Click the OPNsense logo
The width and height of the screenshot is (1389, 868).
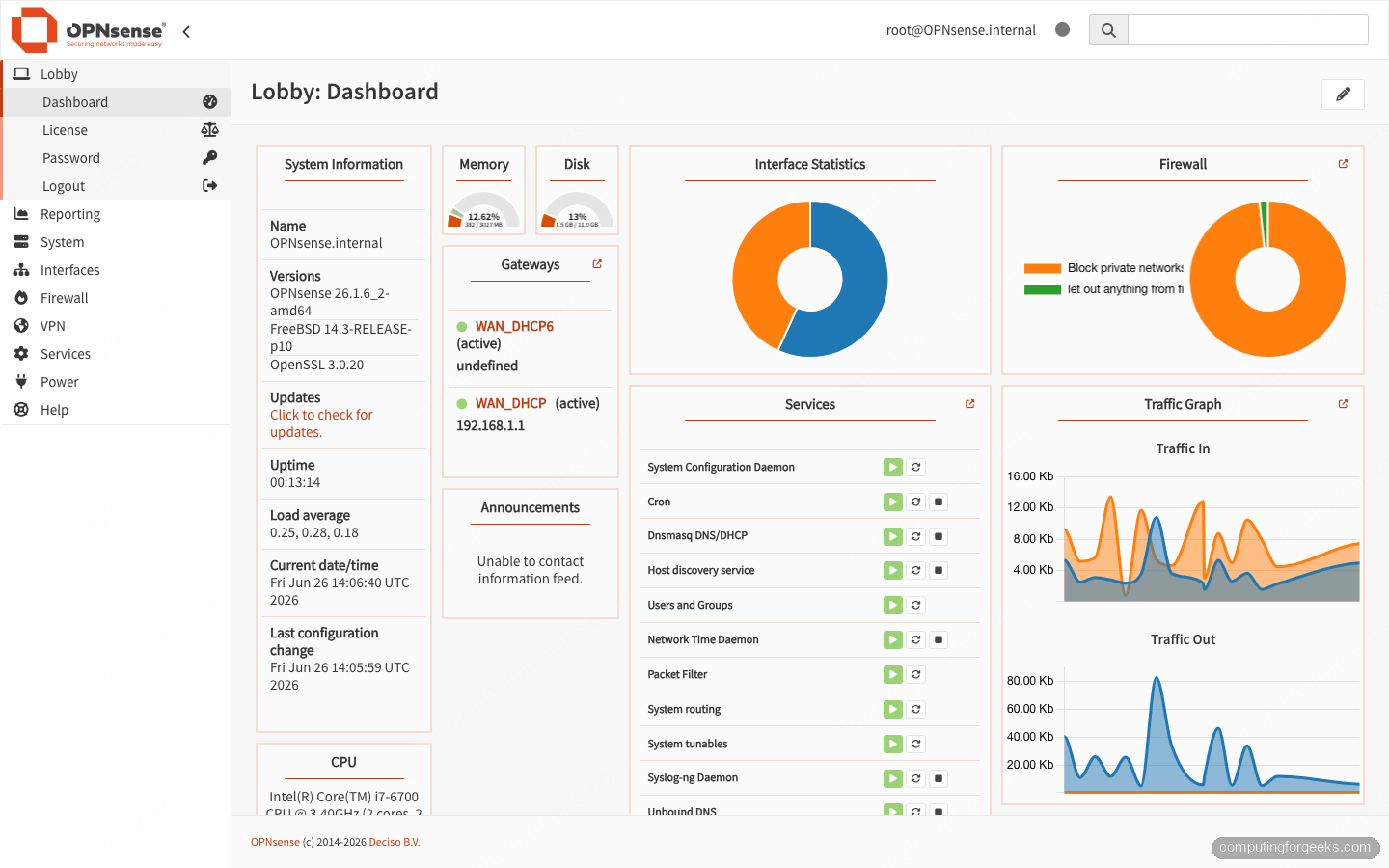(x=88, y=30)
